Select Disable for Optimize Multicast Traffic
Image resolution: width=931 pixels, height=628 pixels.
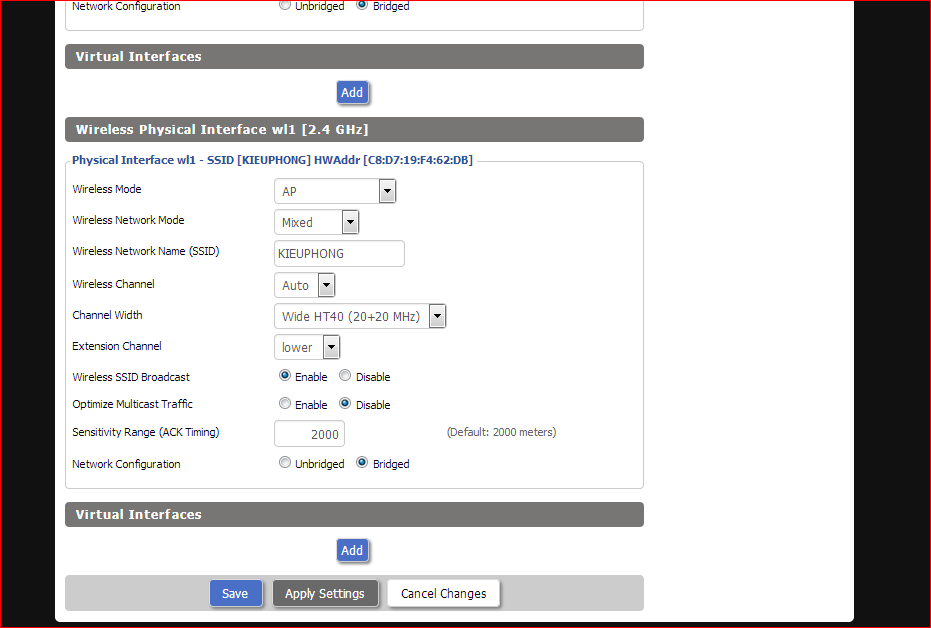(345, 404)
